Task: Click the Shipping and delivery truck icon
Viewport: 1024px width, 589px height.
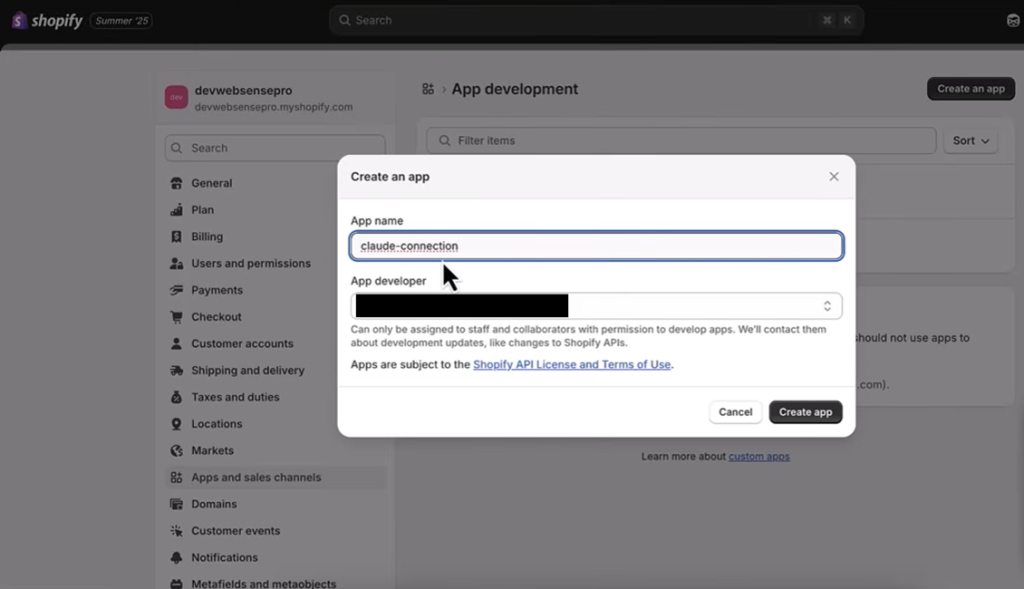Action: [176, 371]
